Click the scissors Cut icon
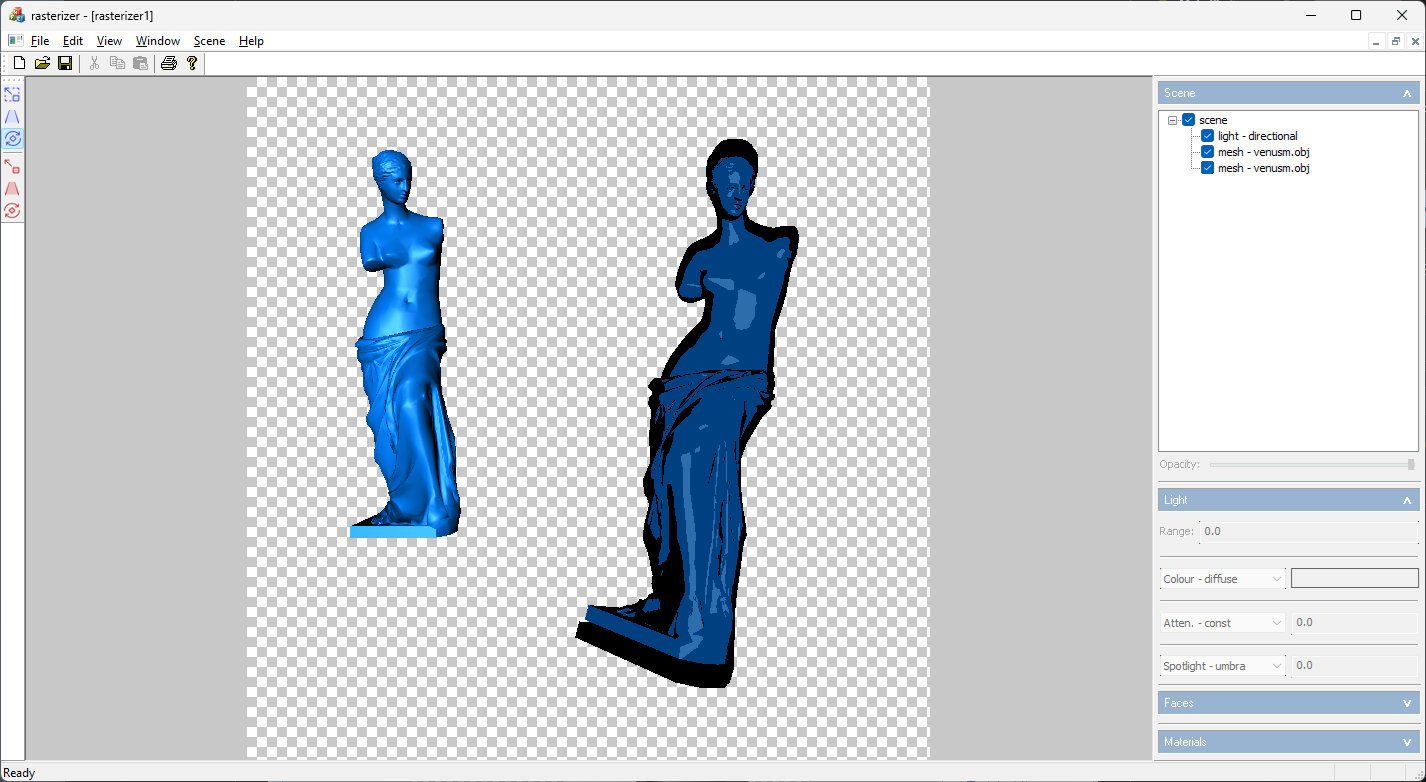The image size is (1426, 782). pyautogui.click(x=95, y=63)
